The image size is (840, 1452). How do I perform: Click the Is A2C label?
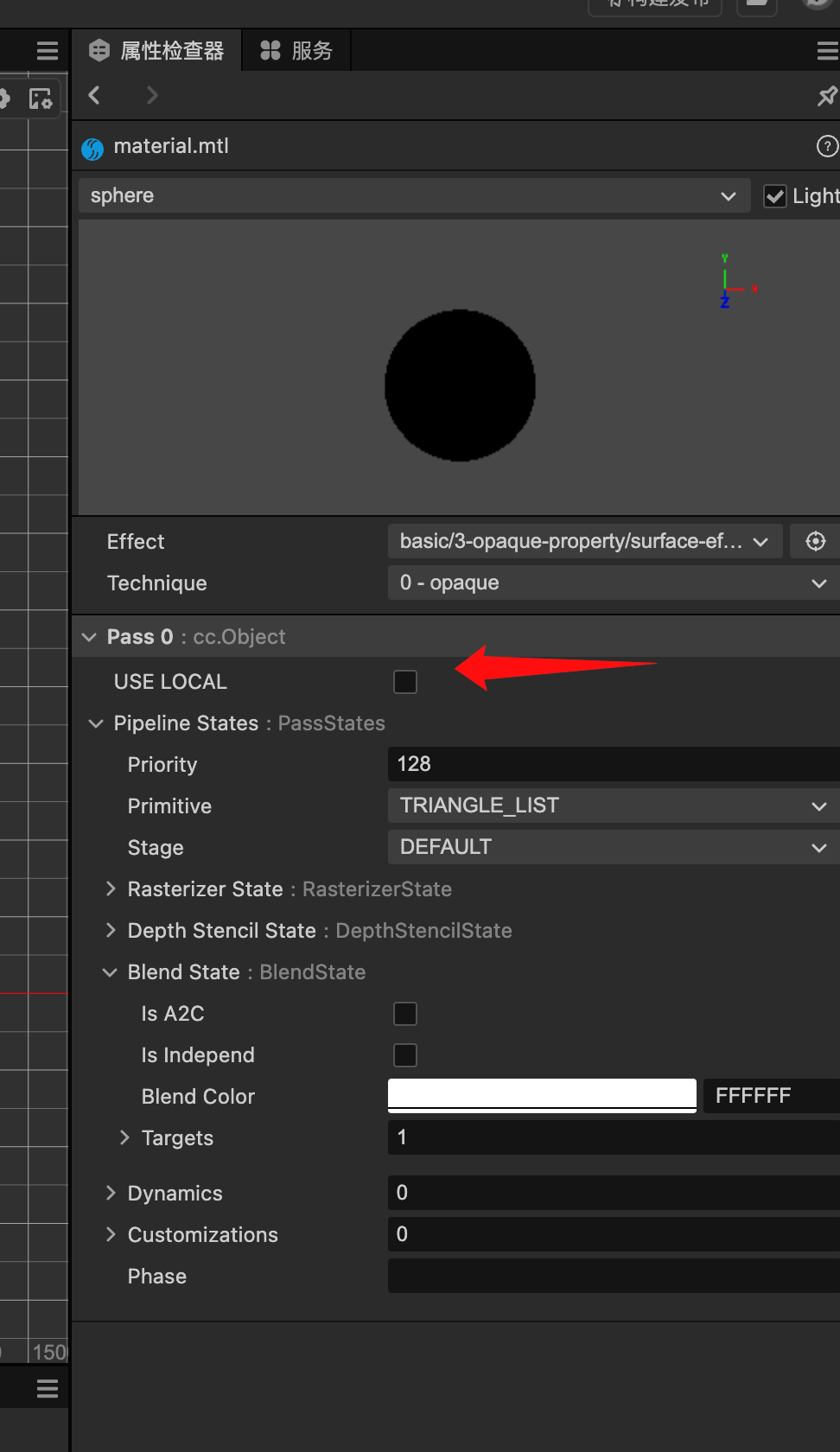click(173, 1014)
